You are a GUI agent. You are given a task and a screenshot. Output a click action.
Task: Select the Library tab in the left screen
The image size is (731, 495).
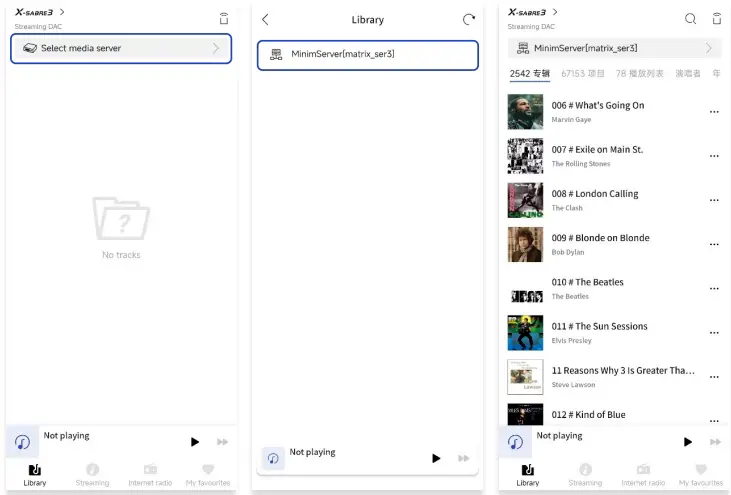(x=35, y=475)
